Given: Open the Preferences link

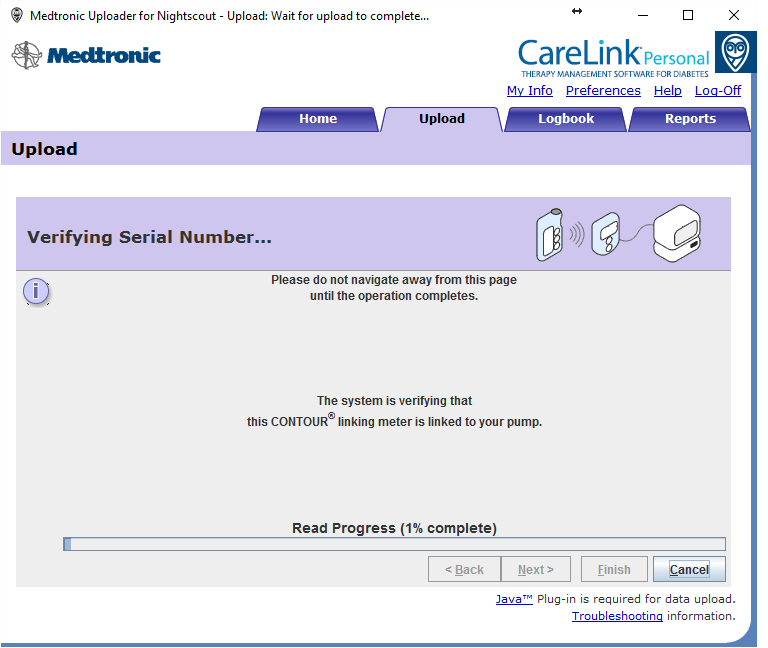Looking at the screenshot, I should click(x=603, y=91).
